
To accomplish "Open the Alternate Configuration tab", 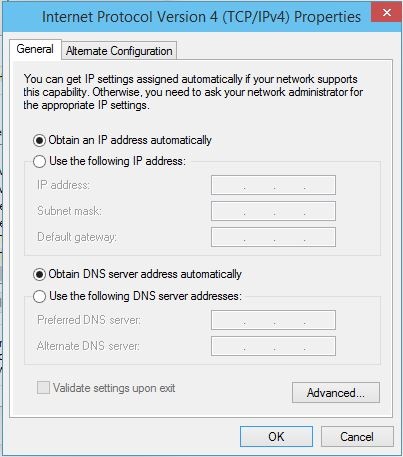I will point(119,51).
